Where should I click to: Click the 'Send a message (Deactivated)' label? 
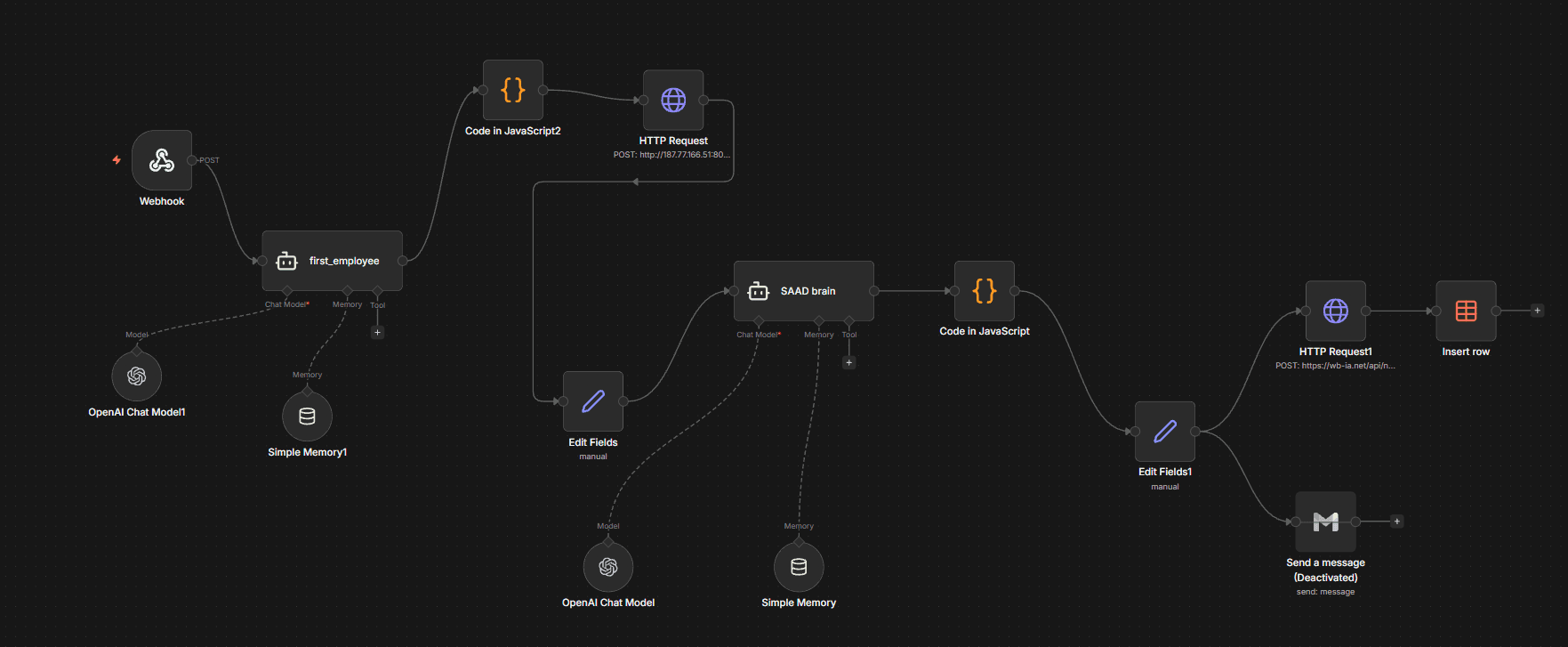(x=1326, y=570)
